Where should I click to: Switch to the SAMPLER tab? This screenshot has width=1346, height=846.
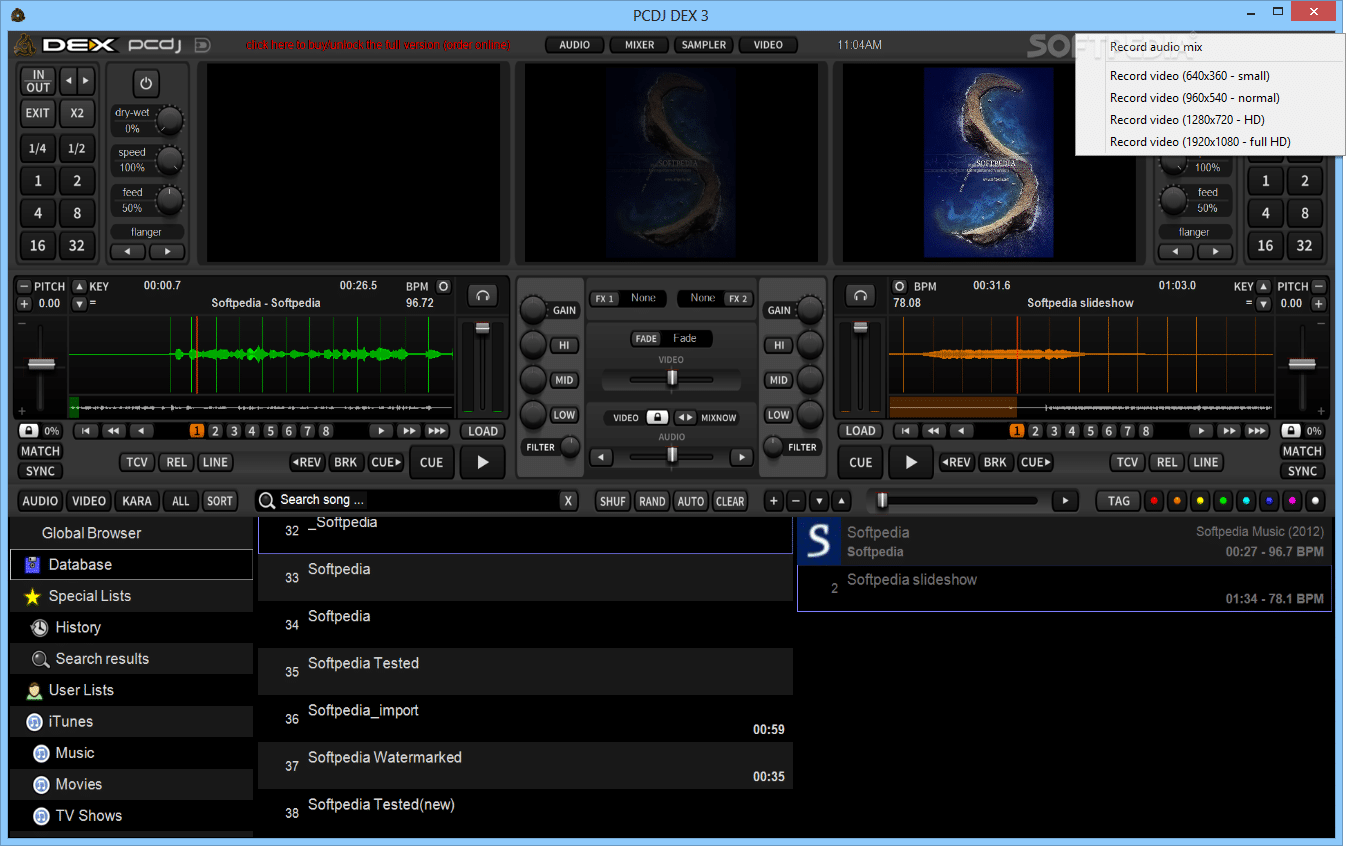coord(704,45)
